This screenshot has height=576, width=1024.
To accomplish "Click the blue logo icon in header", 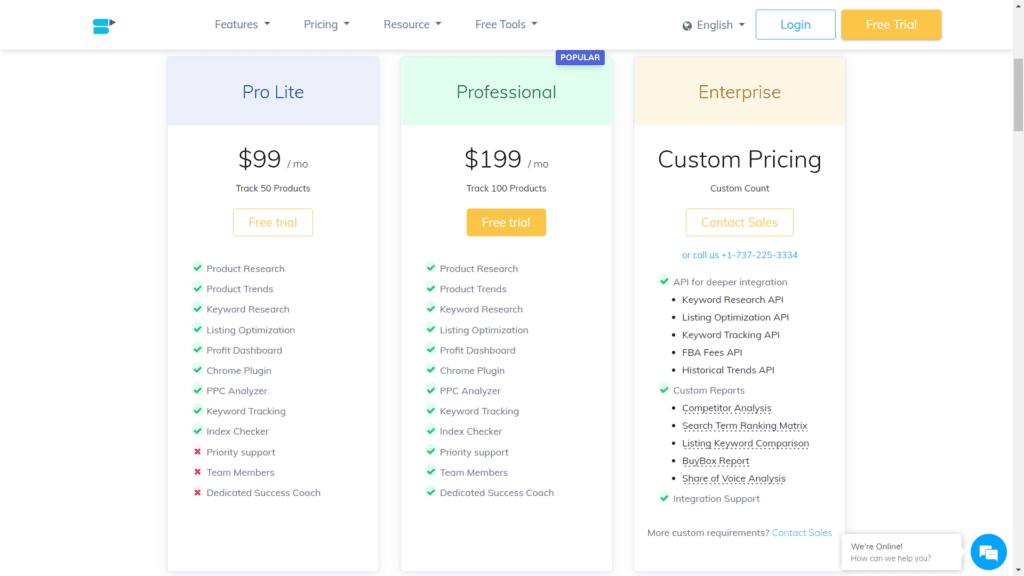I will point(104,25).
